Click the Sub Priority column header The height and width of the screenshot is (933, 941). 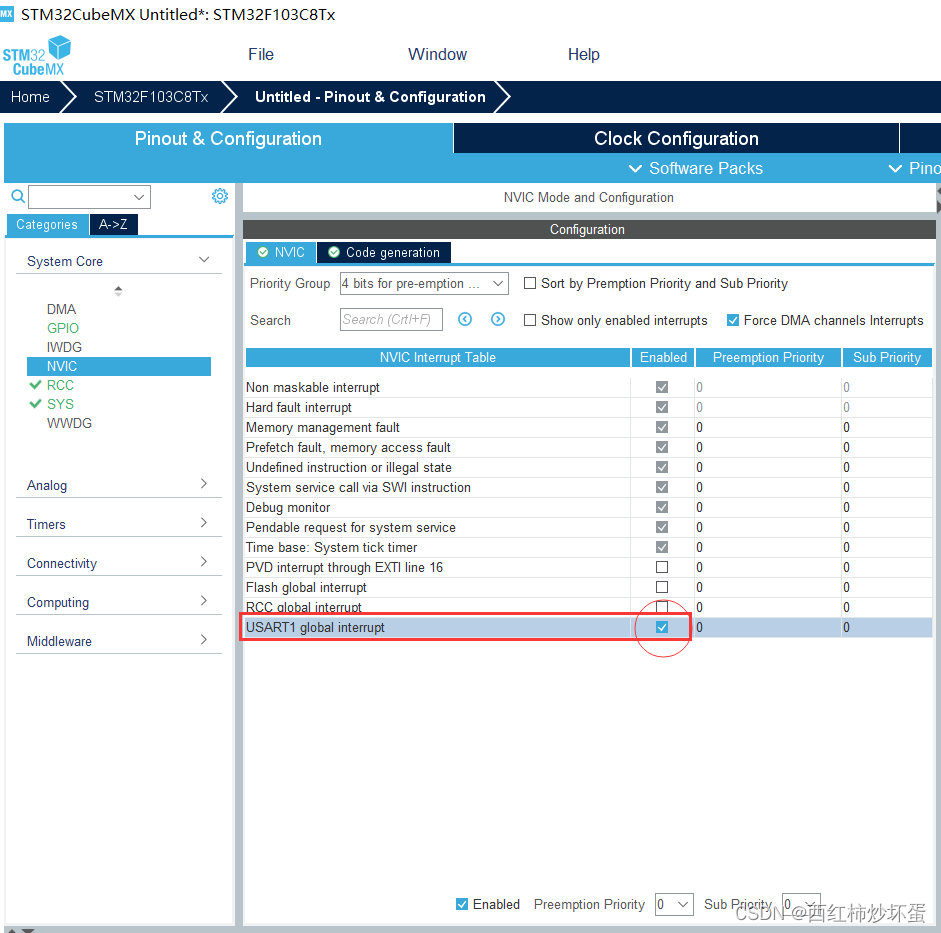(887, 358)
